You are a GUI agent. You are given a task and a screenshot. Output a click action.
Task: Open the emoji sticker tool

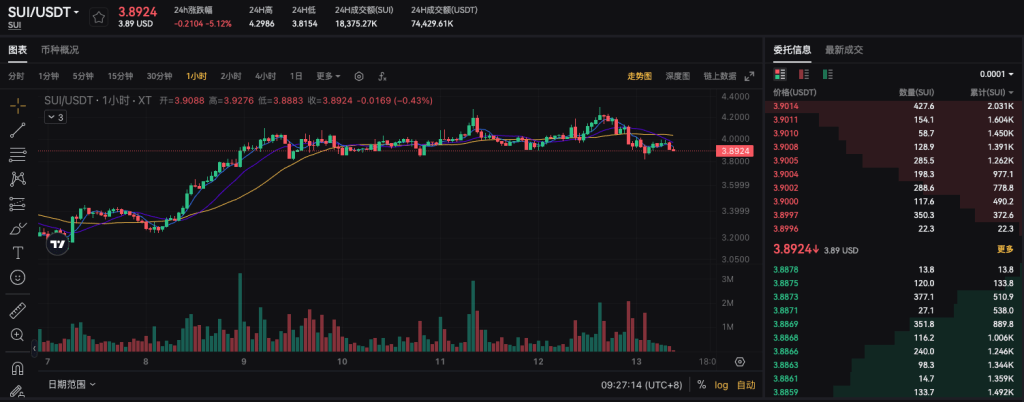click(x=18, y=276)
